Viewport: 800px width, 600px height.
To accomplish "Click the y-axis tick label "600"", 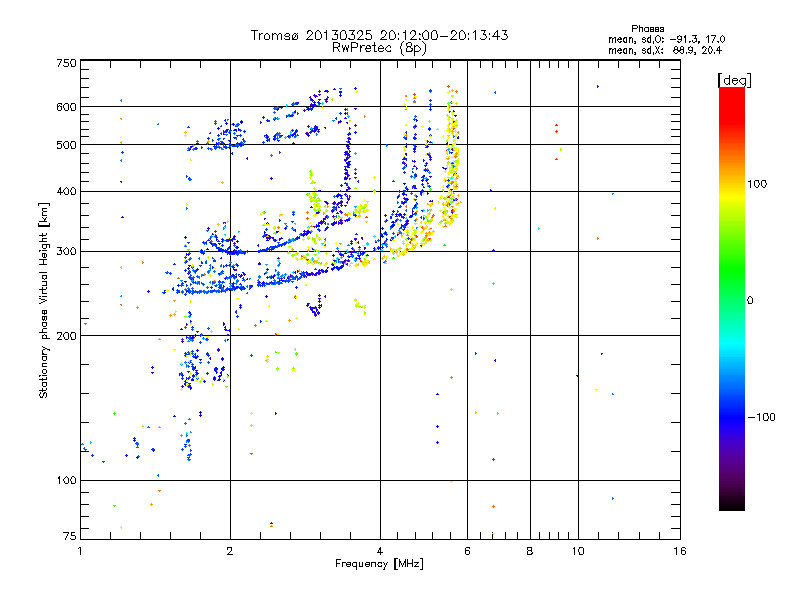I will [66, 107].
